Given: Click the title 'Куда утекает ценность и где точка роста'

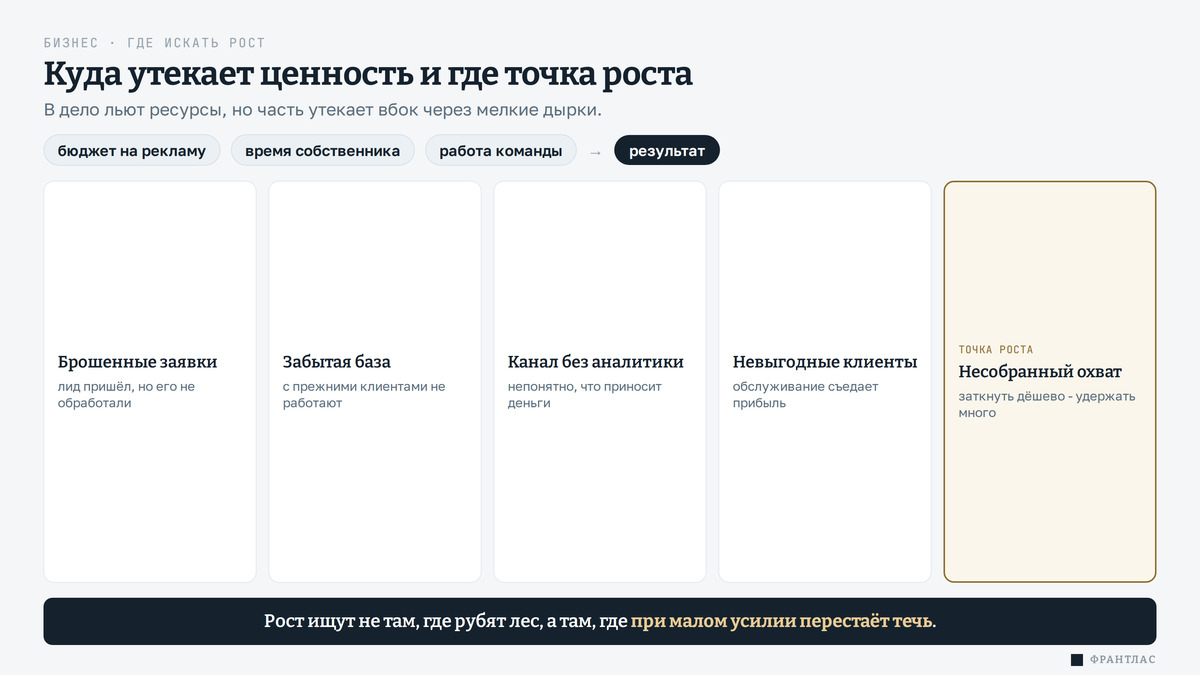Looking at the screenshot, I should [368, 74].
